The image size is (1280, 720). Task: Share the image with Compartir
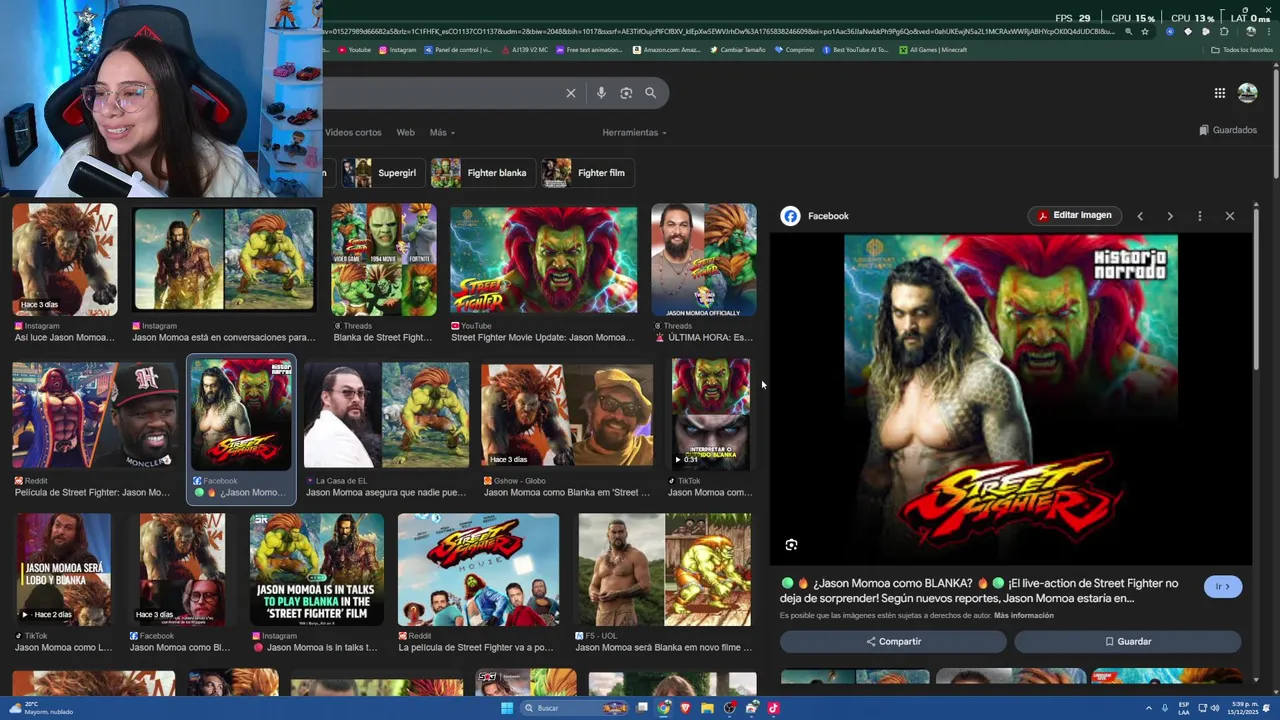[x=893, y=642]
